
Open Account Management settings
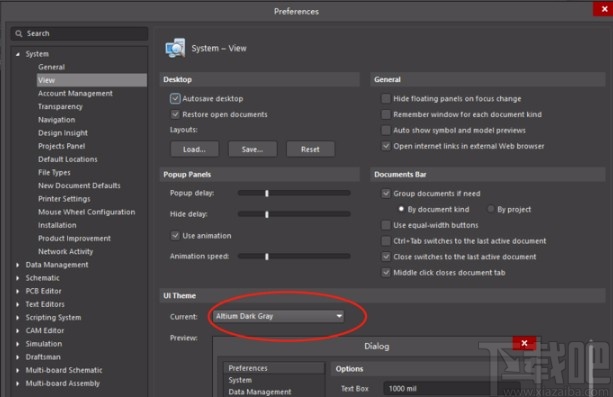coord(75,93)
